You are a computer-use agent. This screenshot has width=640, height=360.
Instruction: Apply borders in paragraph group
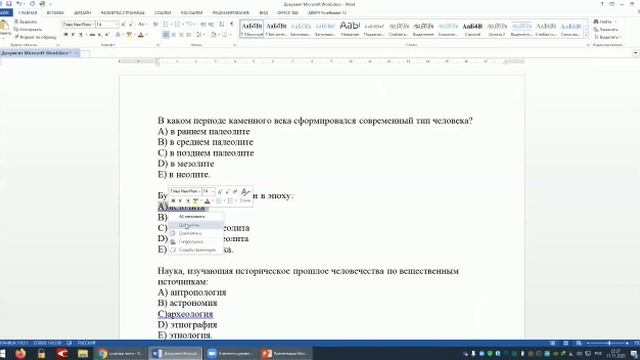coord(225,35)
